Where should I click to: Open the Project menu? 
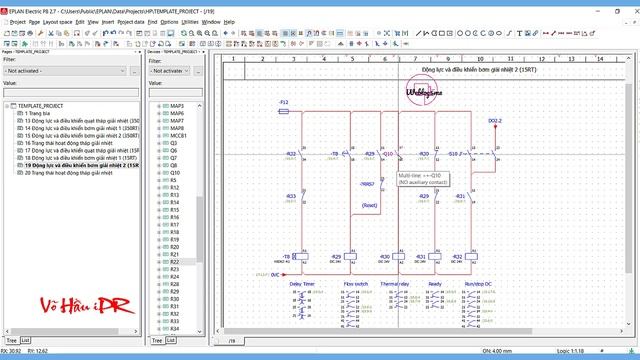pos(18,22)
